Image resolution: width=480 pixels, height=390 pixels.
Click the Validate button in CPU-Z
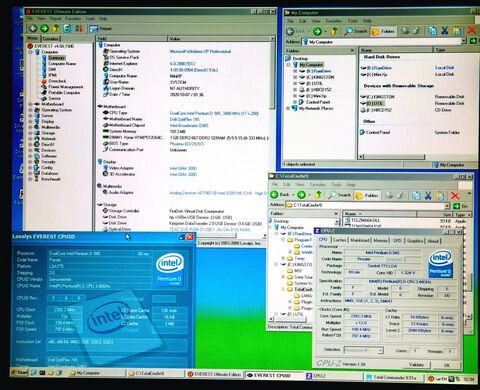click(416, 364)
